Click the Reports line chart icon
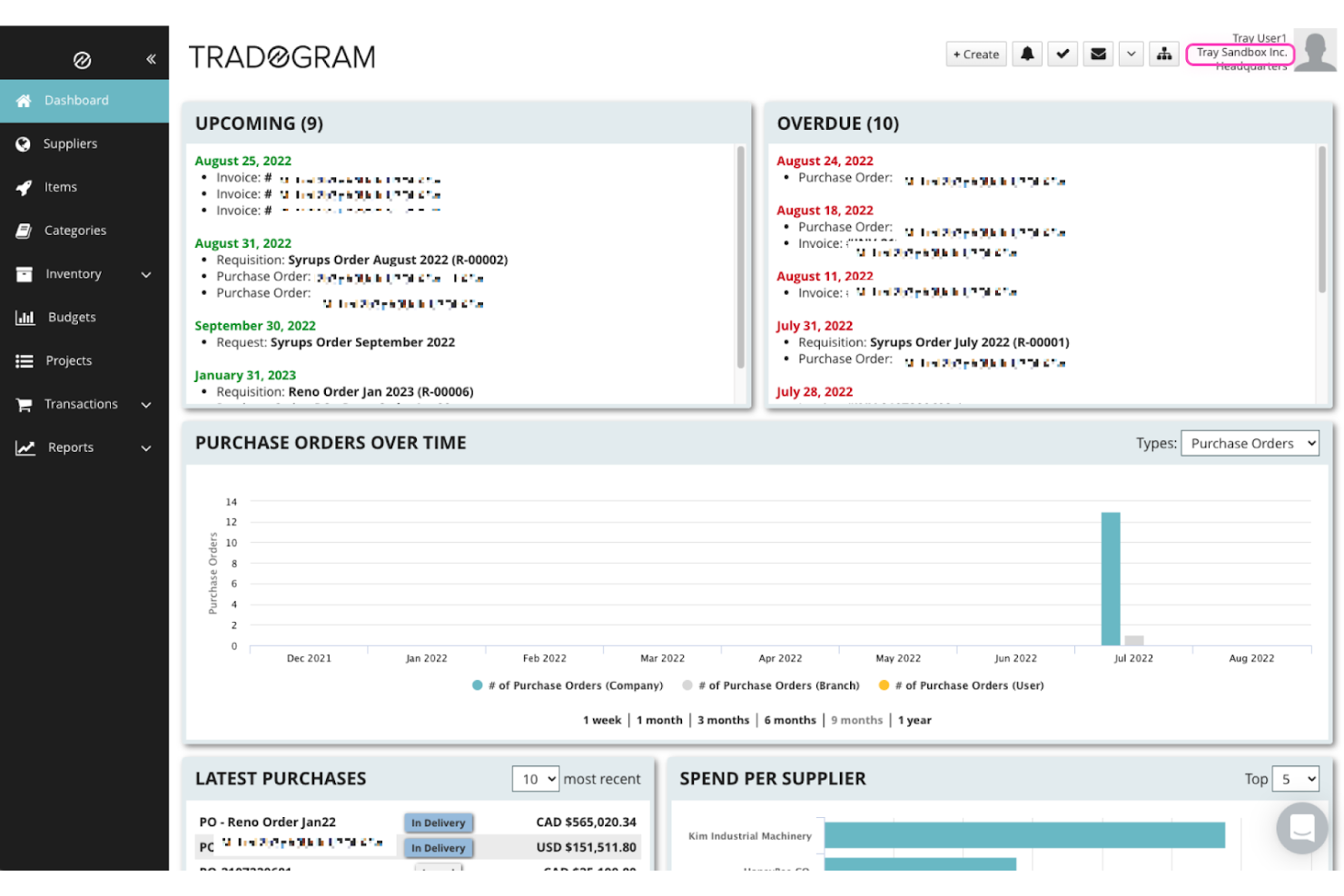The image size is (1344, 896). [25, 448]
